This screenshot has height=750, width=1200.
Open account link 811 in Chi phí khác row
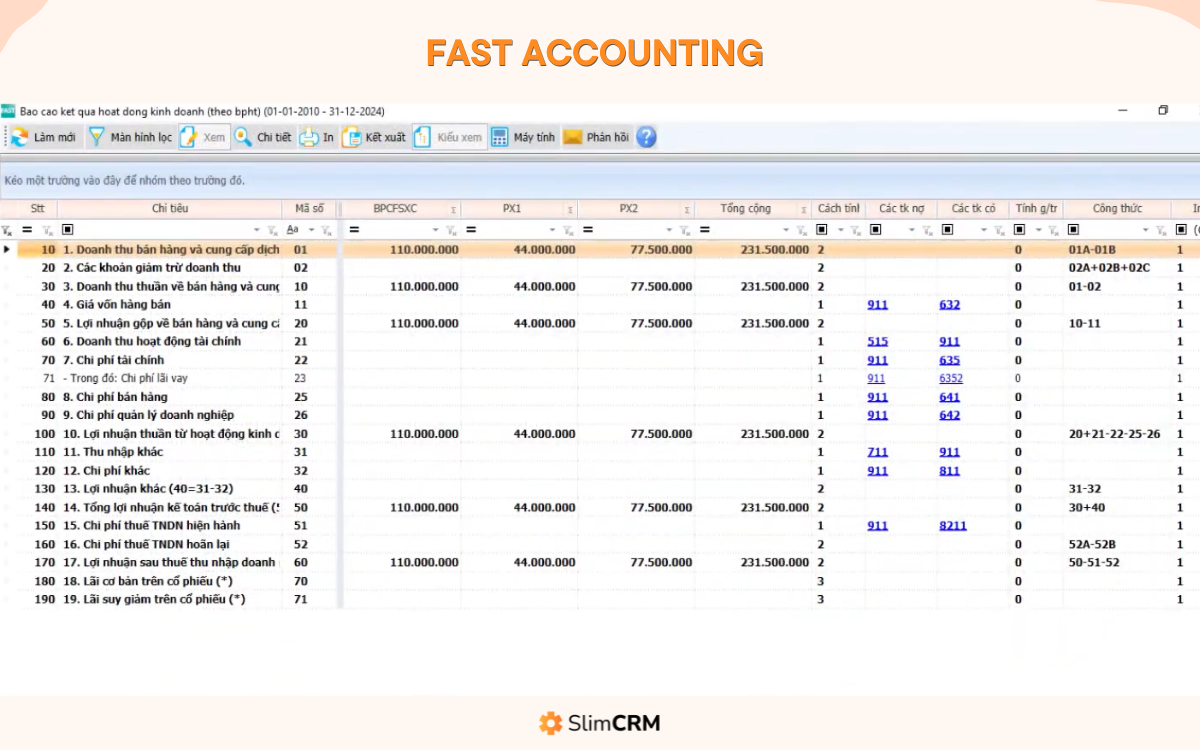click(949, 471)
